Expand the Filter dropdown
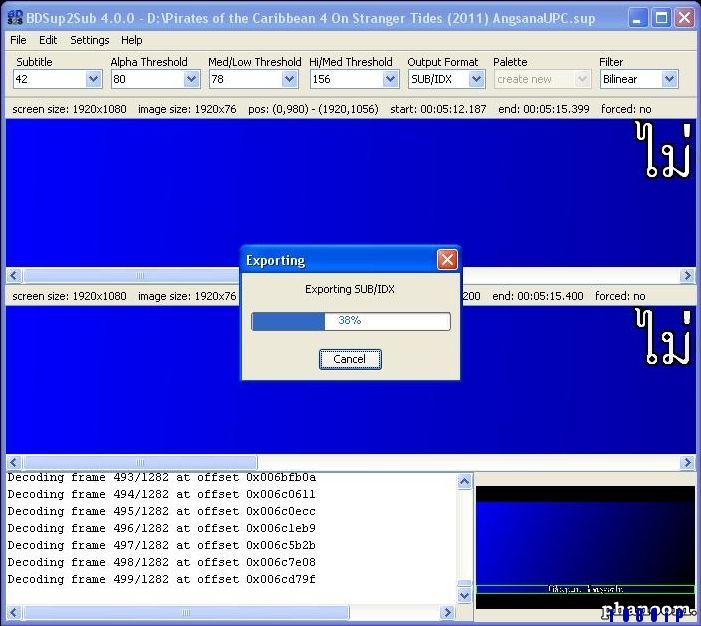 669,79
